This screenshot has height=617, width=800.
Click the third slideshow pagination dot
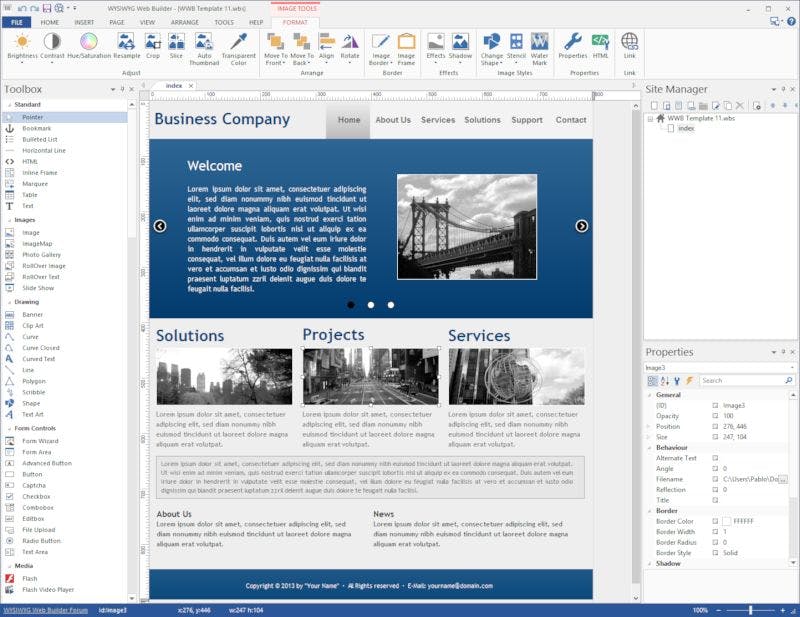(391, 304)
